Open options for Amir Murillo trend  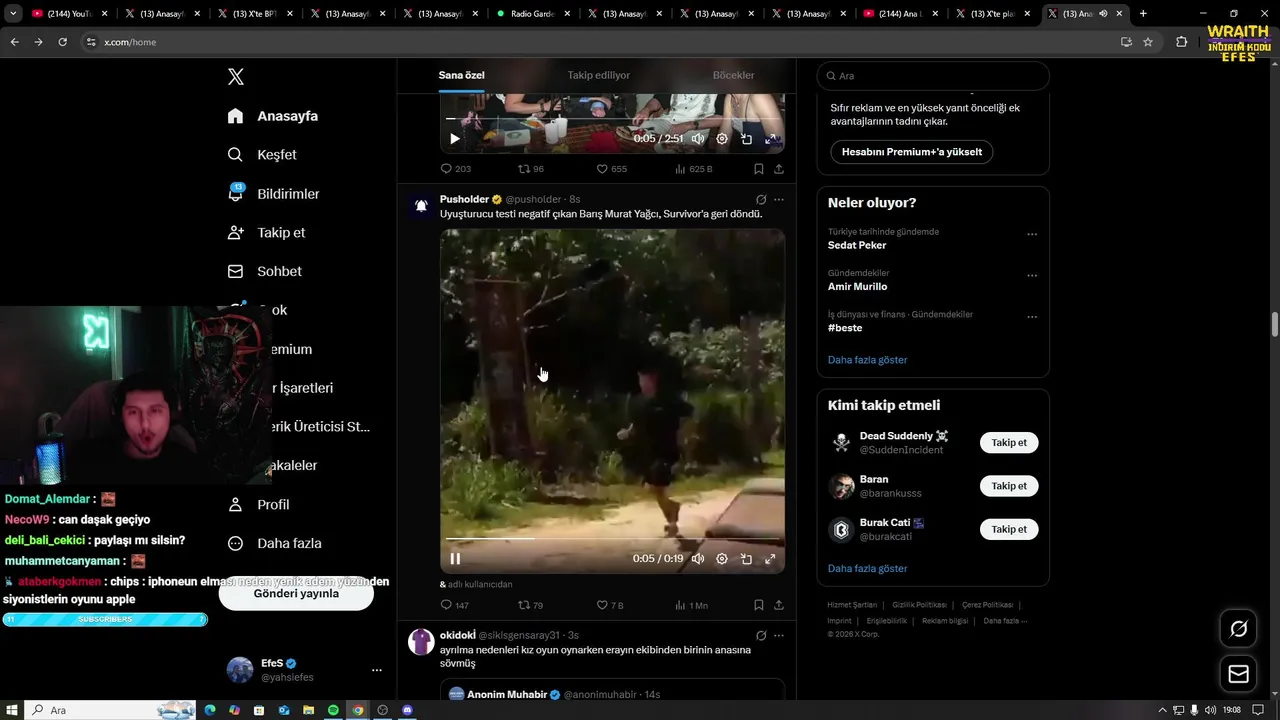(x=1032, y=276)
